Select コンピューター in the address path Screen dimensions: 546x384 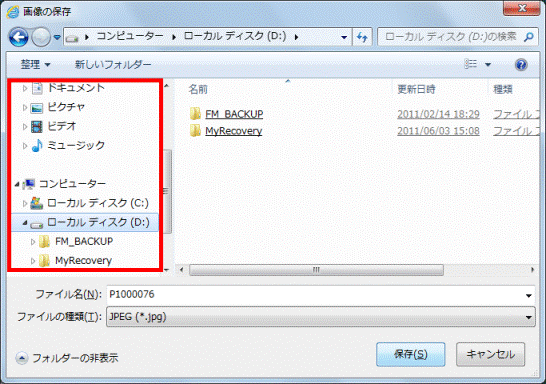tap(130, 36)
